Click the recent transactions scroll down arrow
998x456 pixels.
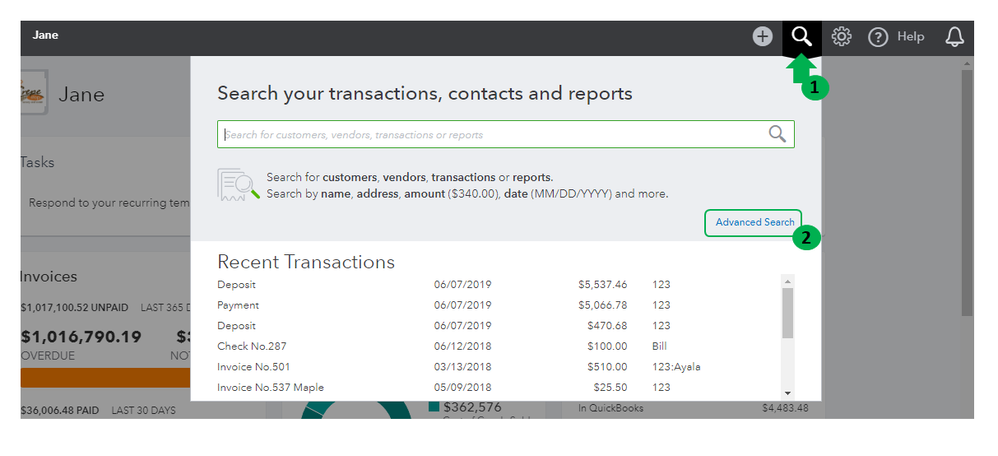point(787,393)
